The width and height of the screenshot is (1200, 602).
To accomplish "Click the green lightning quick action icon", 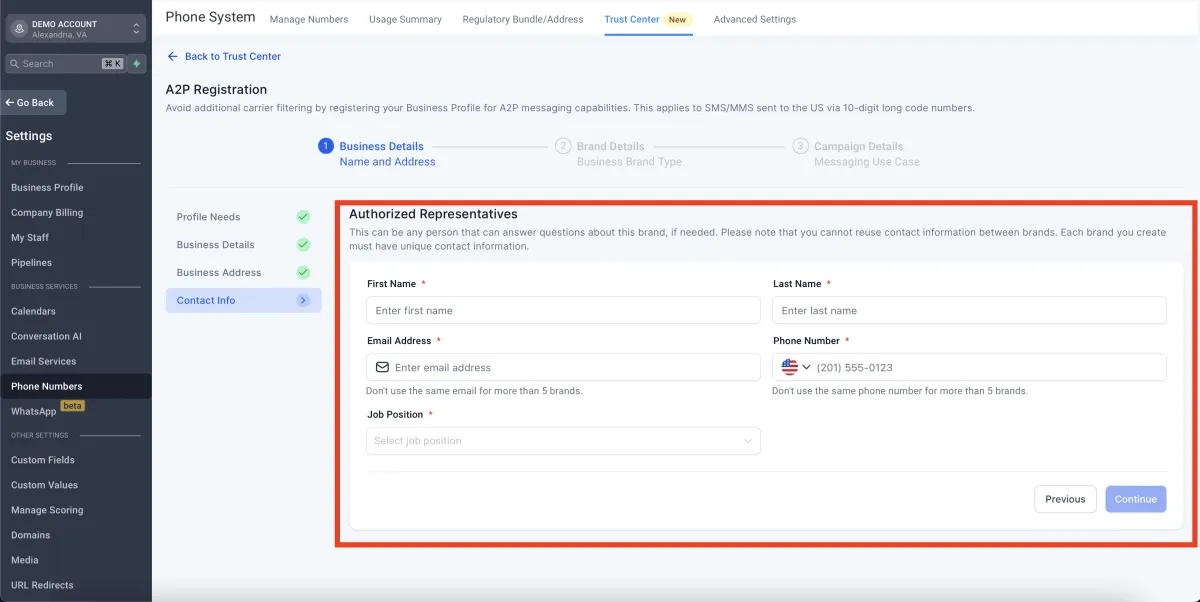I will pos(137,63).
